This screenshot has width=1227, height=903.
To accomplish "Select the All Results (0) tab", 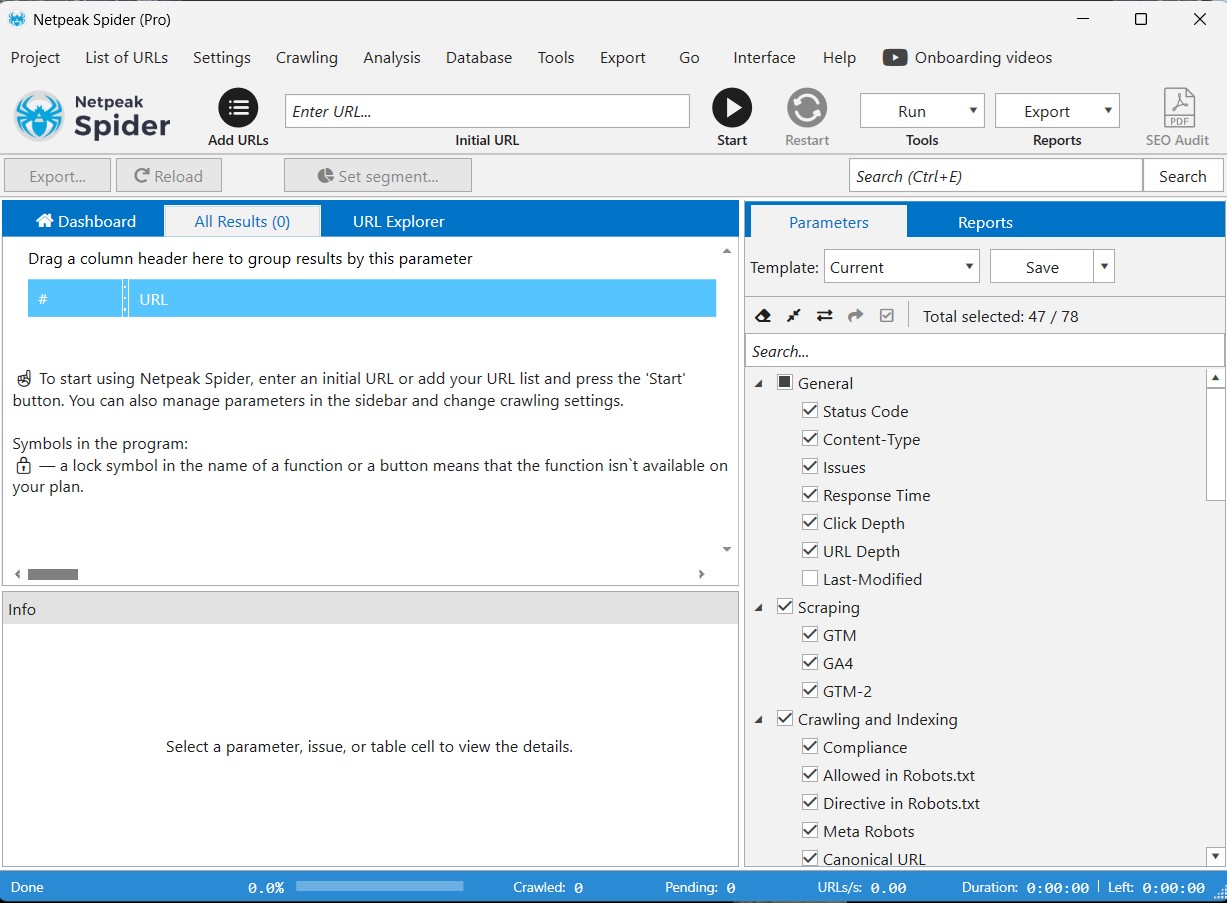I will coord(242,221).
